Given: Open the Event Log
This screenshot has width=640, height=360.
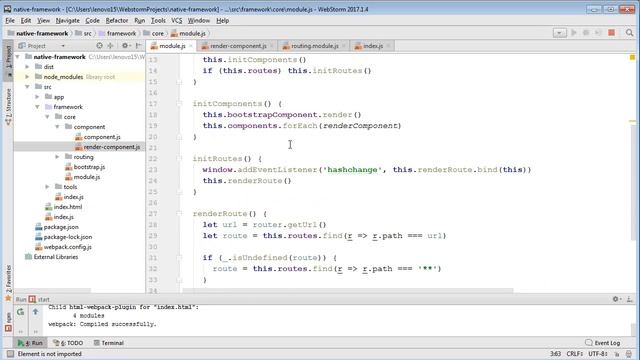Looking at the screenshot, I should click(x=602, y=343).
